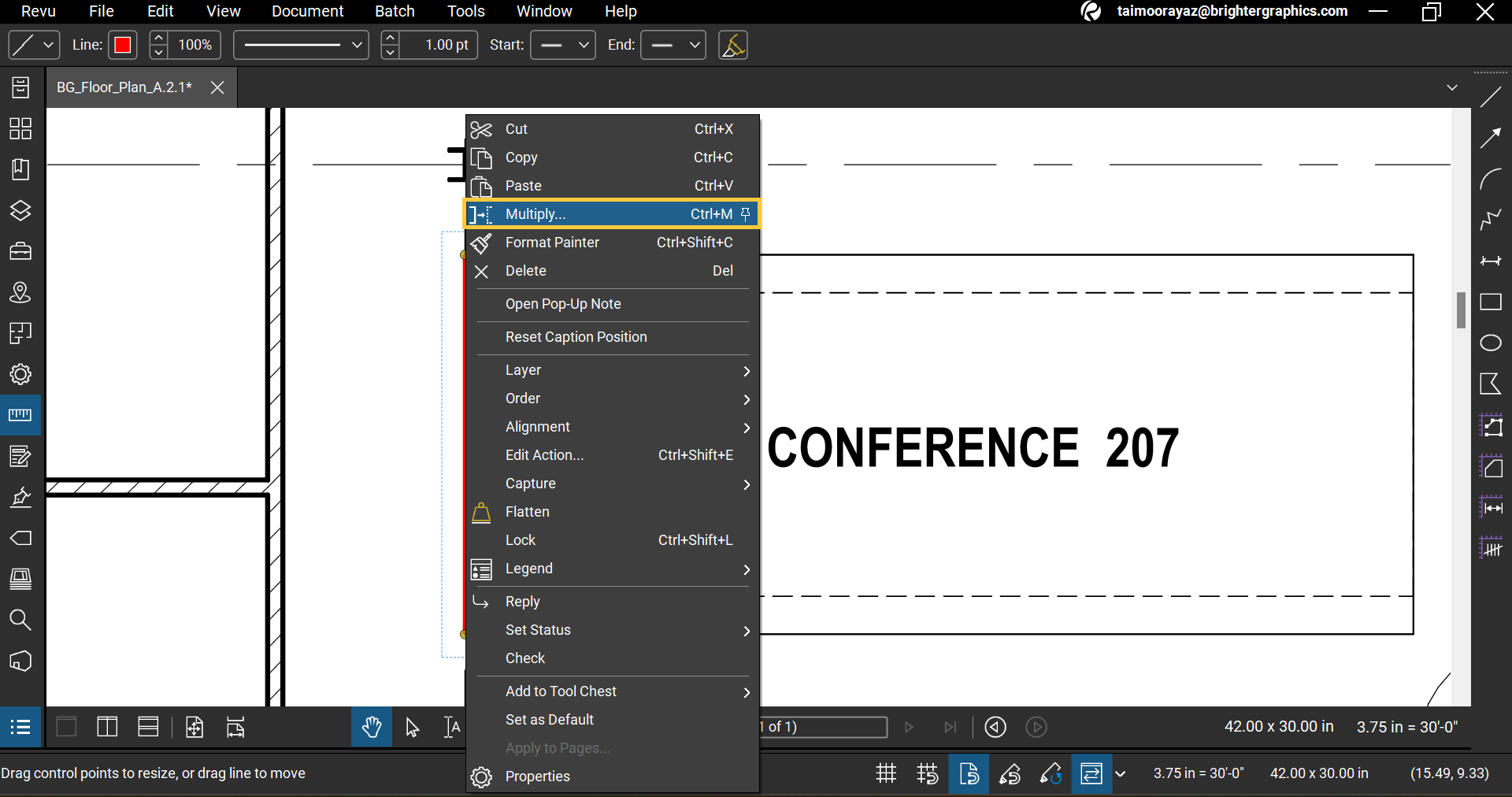Open the Layers panel in the sidebar
The height and width of the screenshot is (797, 1512).
20,210
